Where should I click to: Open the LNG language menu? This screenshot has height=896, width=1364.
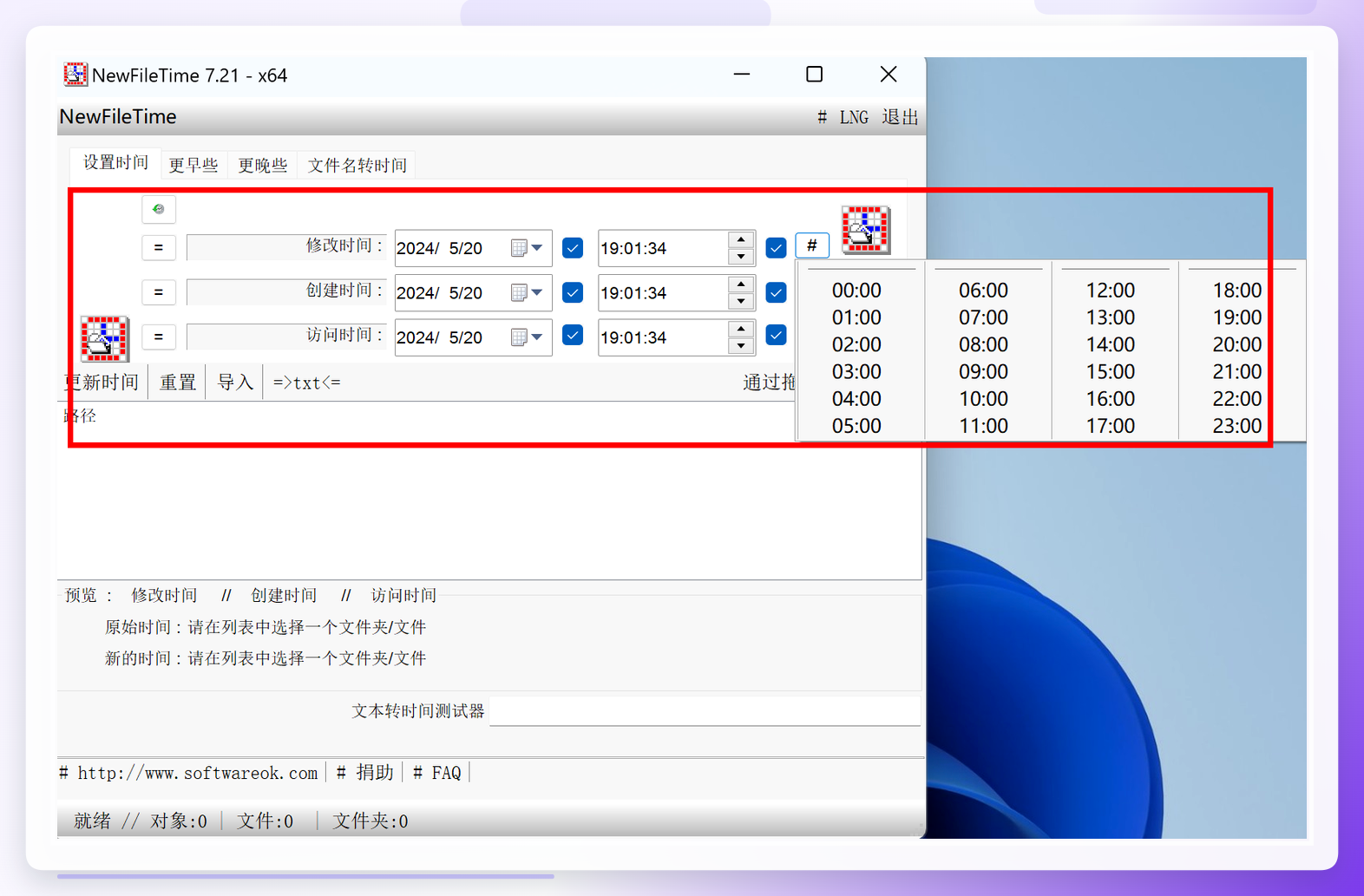click(854, 117)
